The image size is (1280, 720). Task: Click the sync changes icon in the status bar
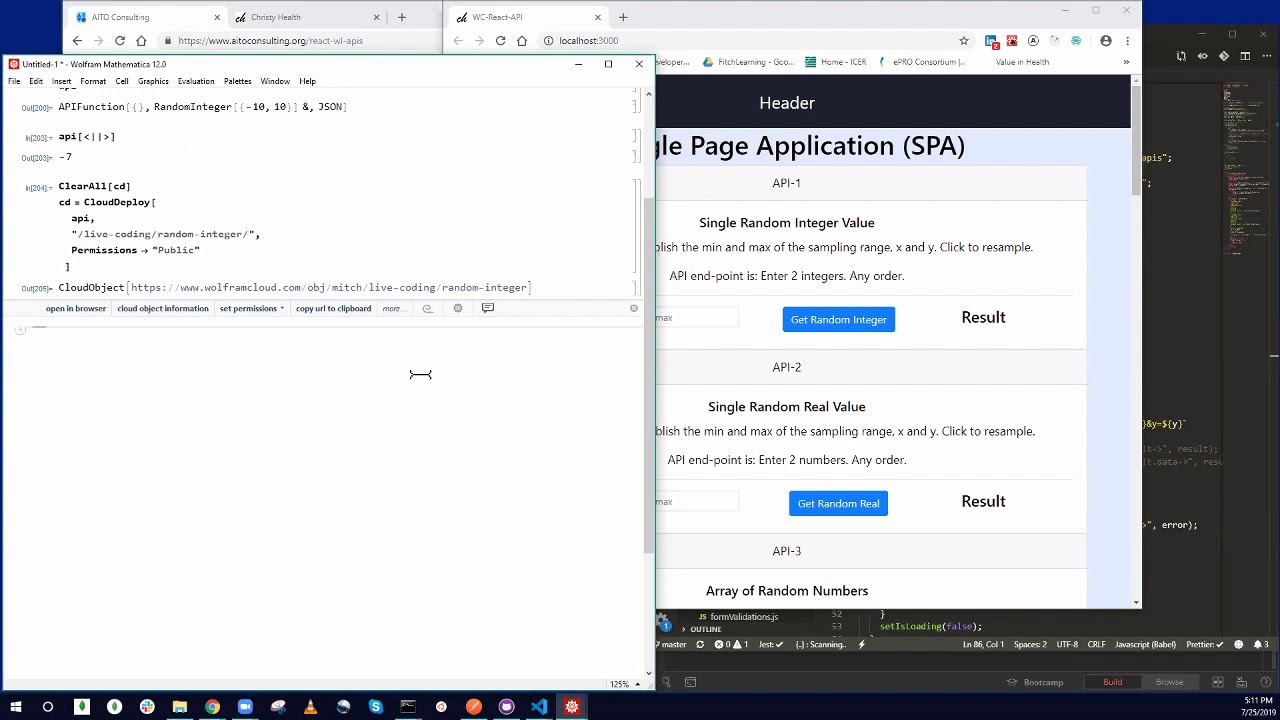pos(700,645)
